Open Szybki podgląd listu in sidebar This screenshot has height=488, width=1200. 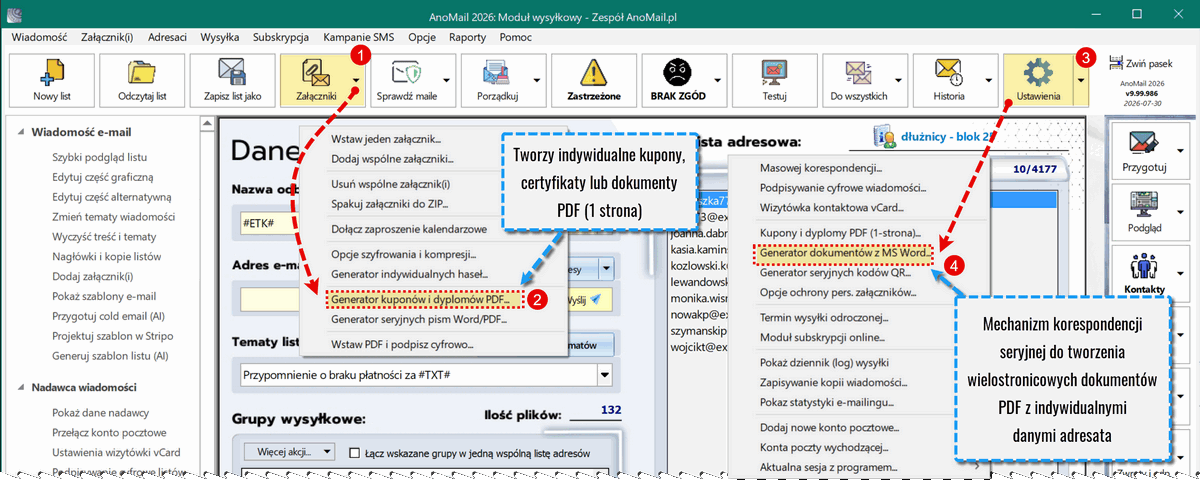100,157
